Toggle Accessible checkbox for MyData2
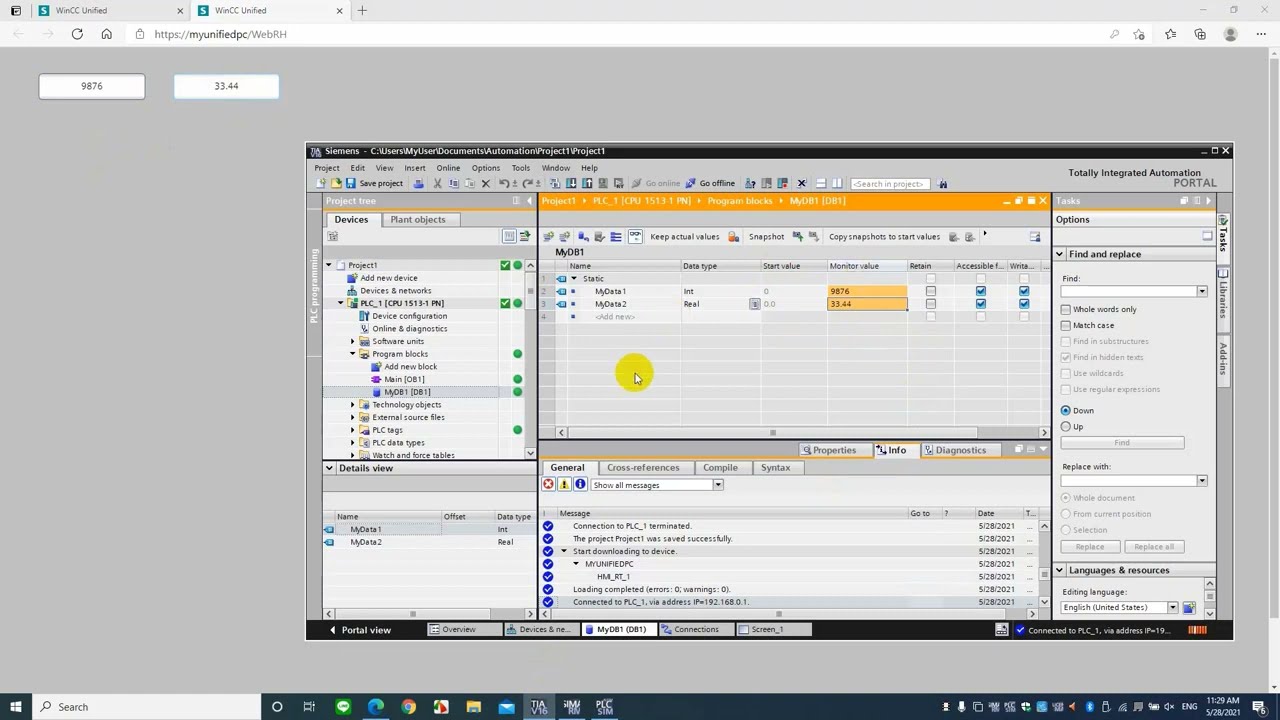Viewport: 1280px width, 720px height. pos(980,304)
